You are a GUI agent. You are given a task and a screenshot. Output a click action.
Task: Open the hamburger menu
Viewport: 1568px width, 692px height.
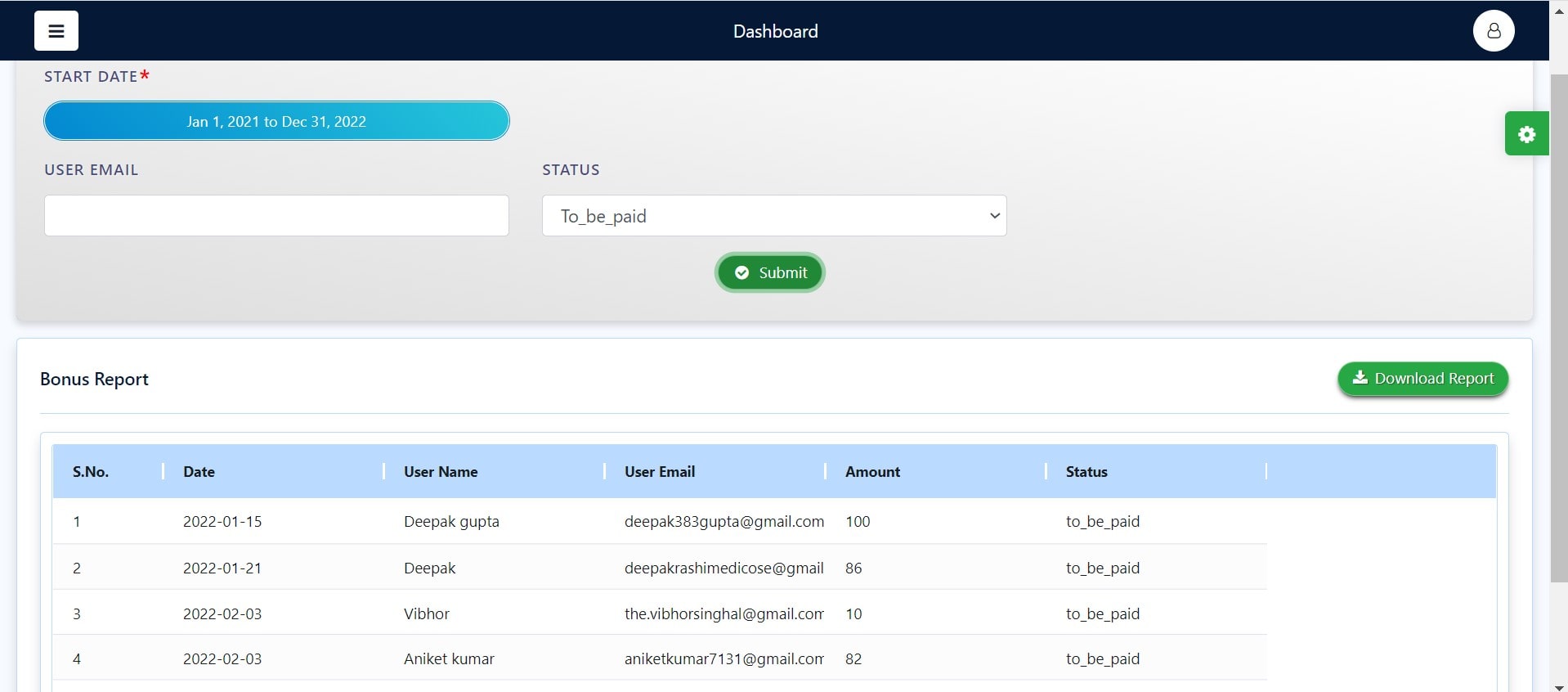pos(56,31)
